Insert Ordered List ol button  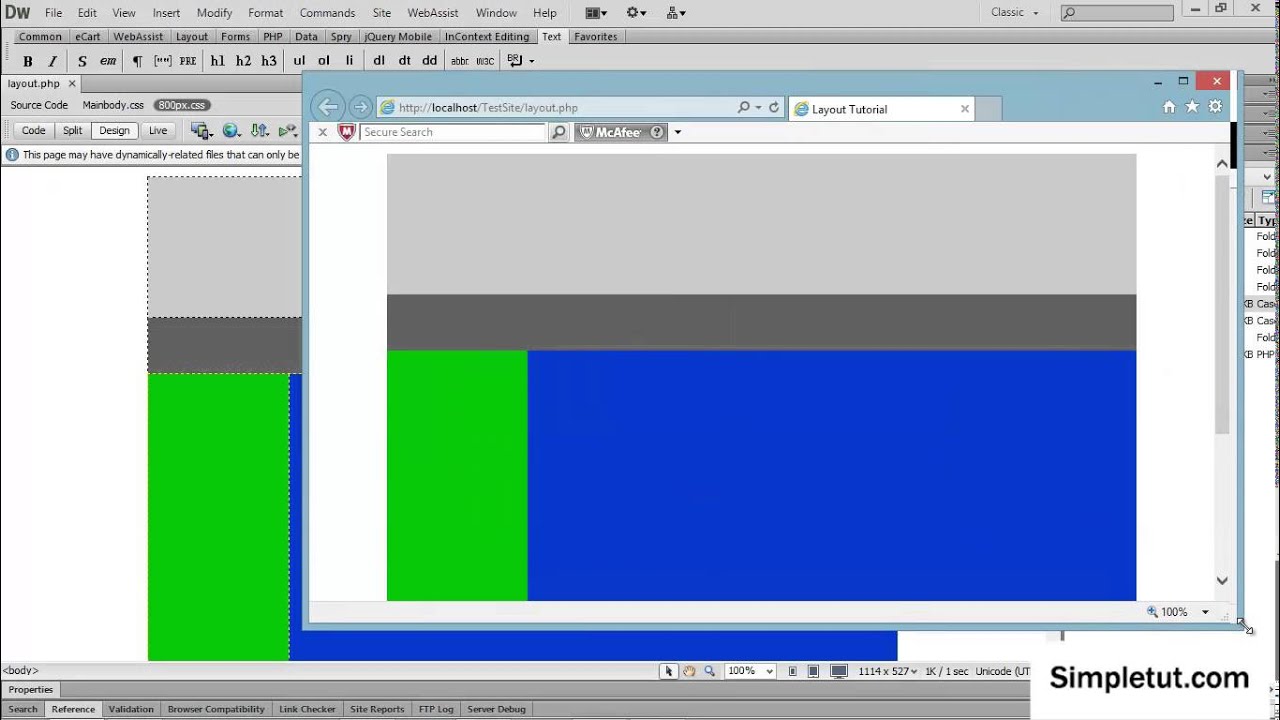[324, 61]
